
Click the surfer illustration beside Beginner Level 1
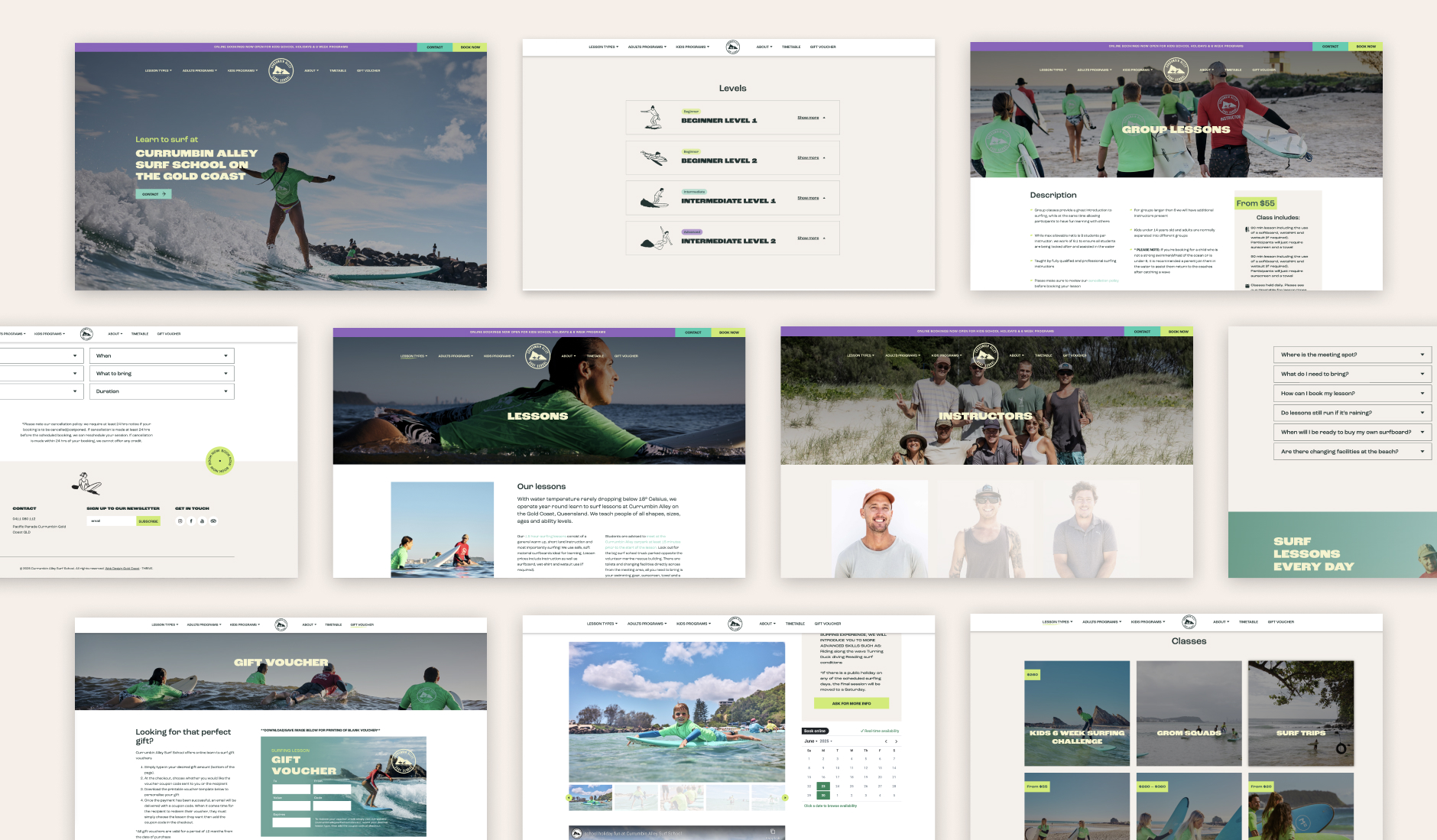coord(651,118)
